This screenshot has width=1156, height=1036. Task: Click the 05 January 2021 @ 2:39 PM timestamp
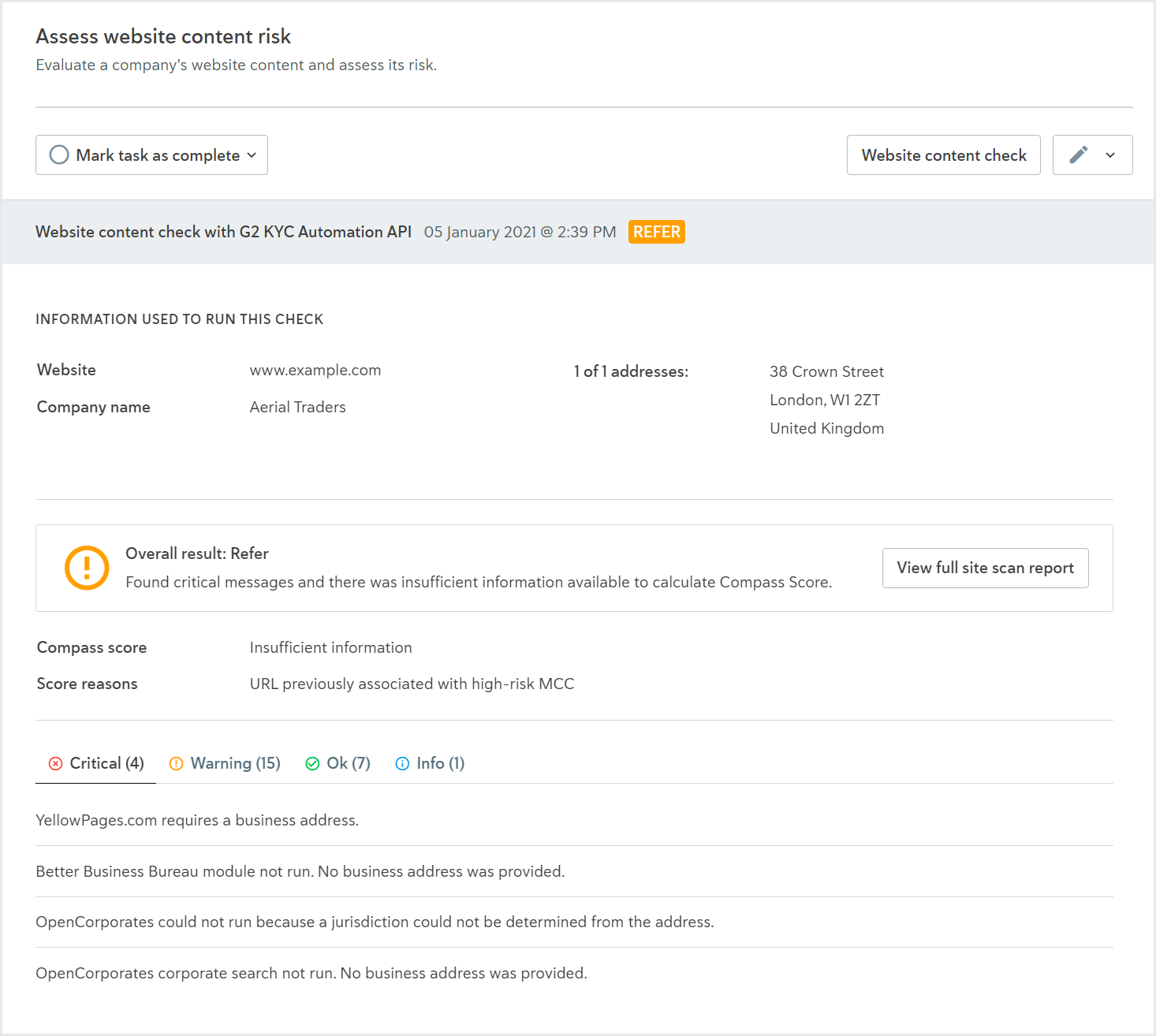[x=520, y=232]
